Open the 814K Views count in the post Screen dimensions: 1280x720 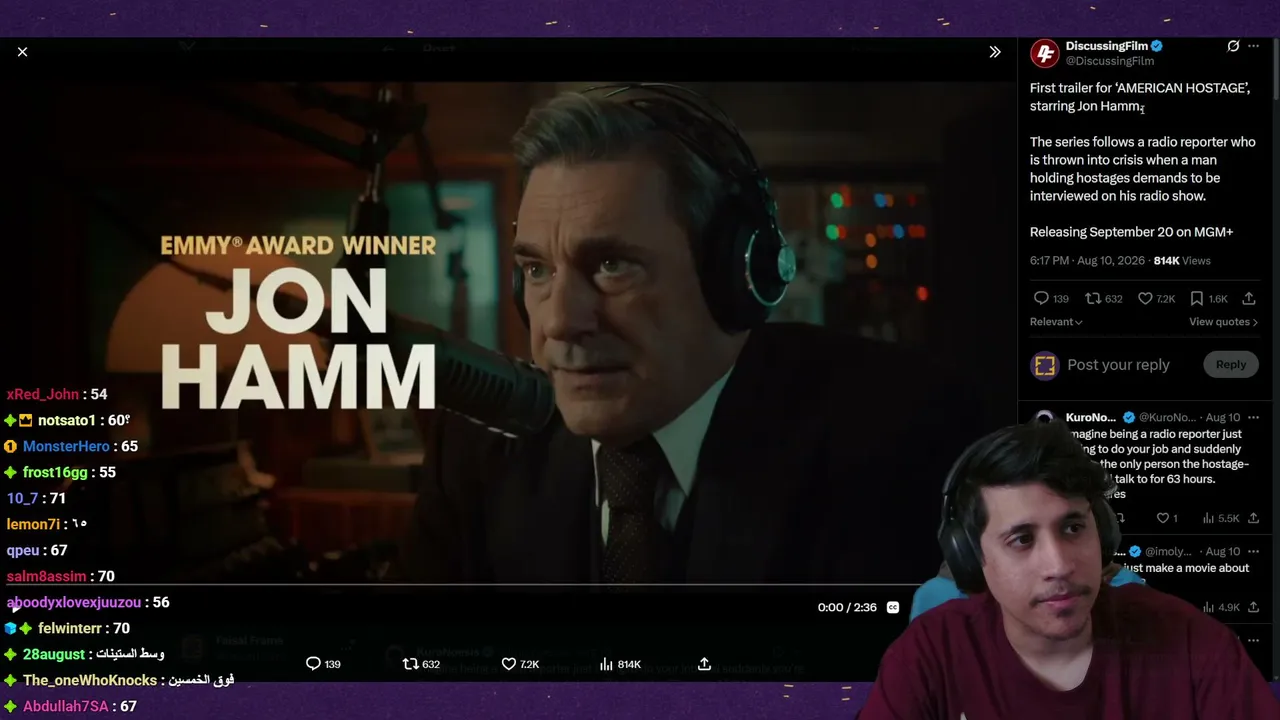(1182, 261)
